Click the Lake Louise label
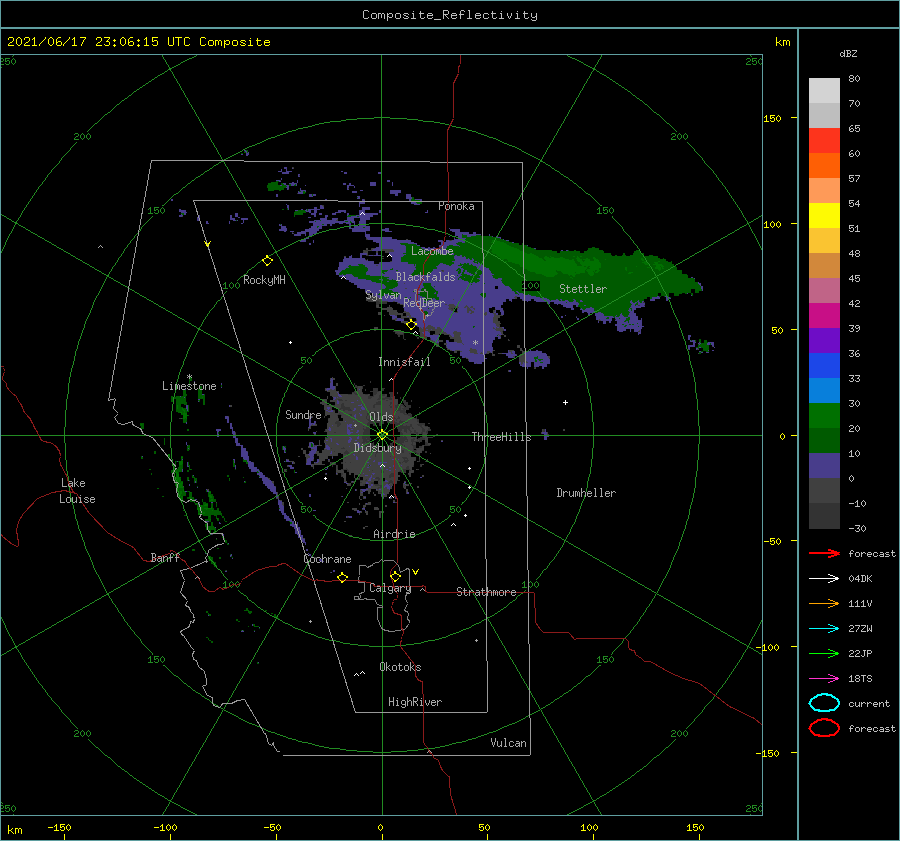Screen dimensions: 900x841 click(x=77, y=491)
